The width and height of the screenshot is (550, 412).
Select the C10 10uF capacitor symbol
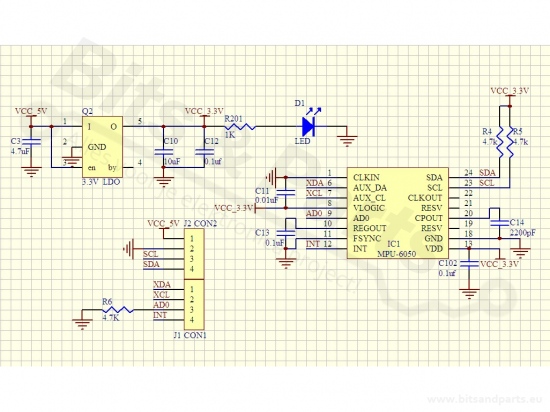(x=164, y=152)
